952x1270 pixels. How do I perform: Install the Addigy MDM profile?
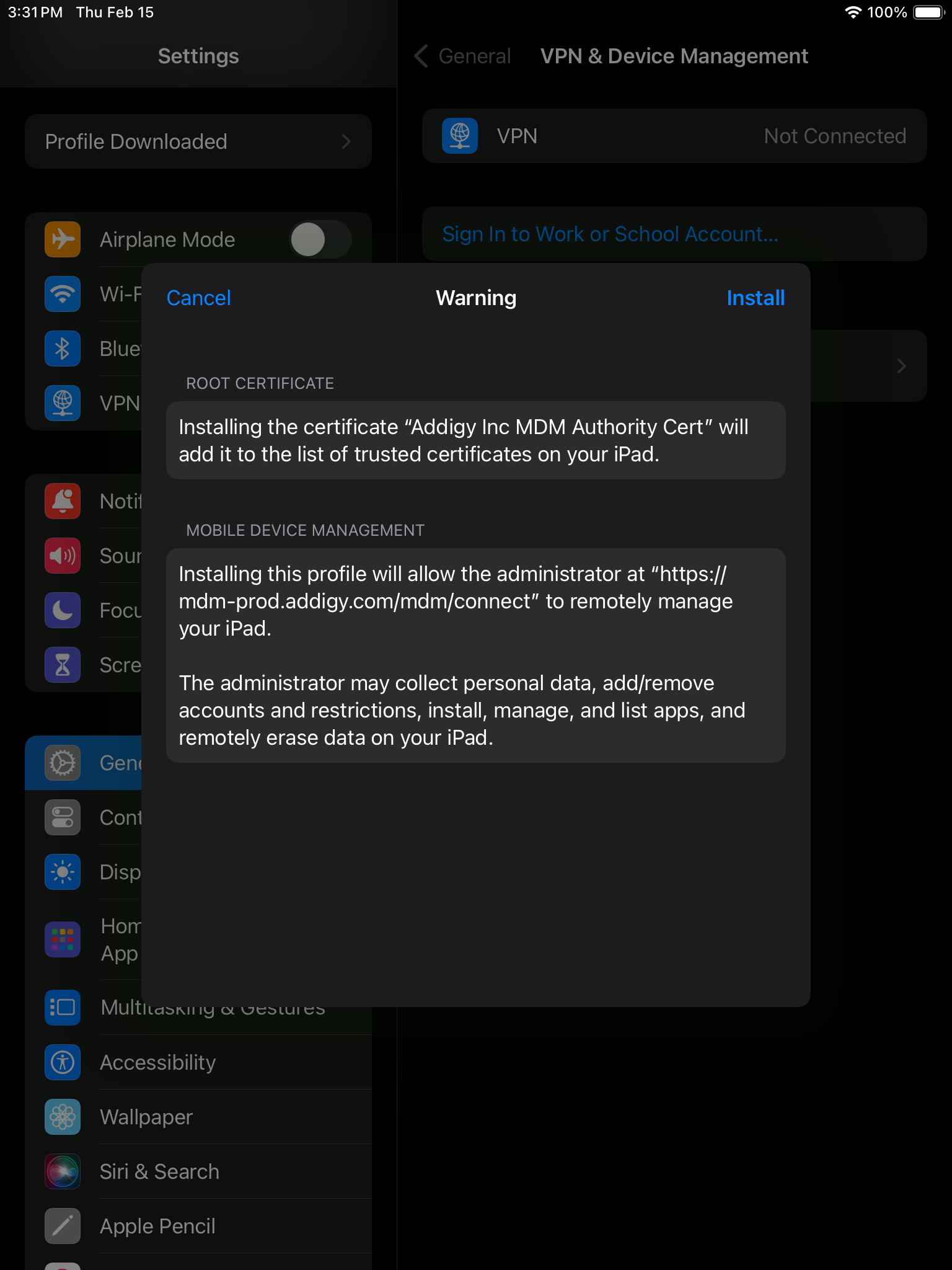click(756, 298)
